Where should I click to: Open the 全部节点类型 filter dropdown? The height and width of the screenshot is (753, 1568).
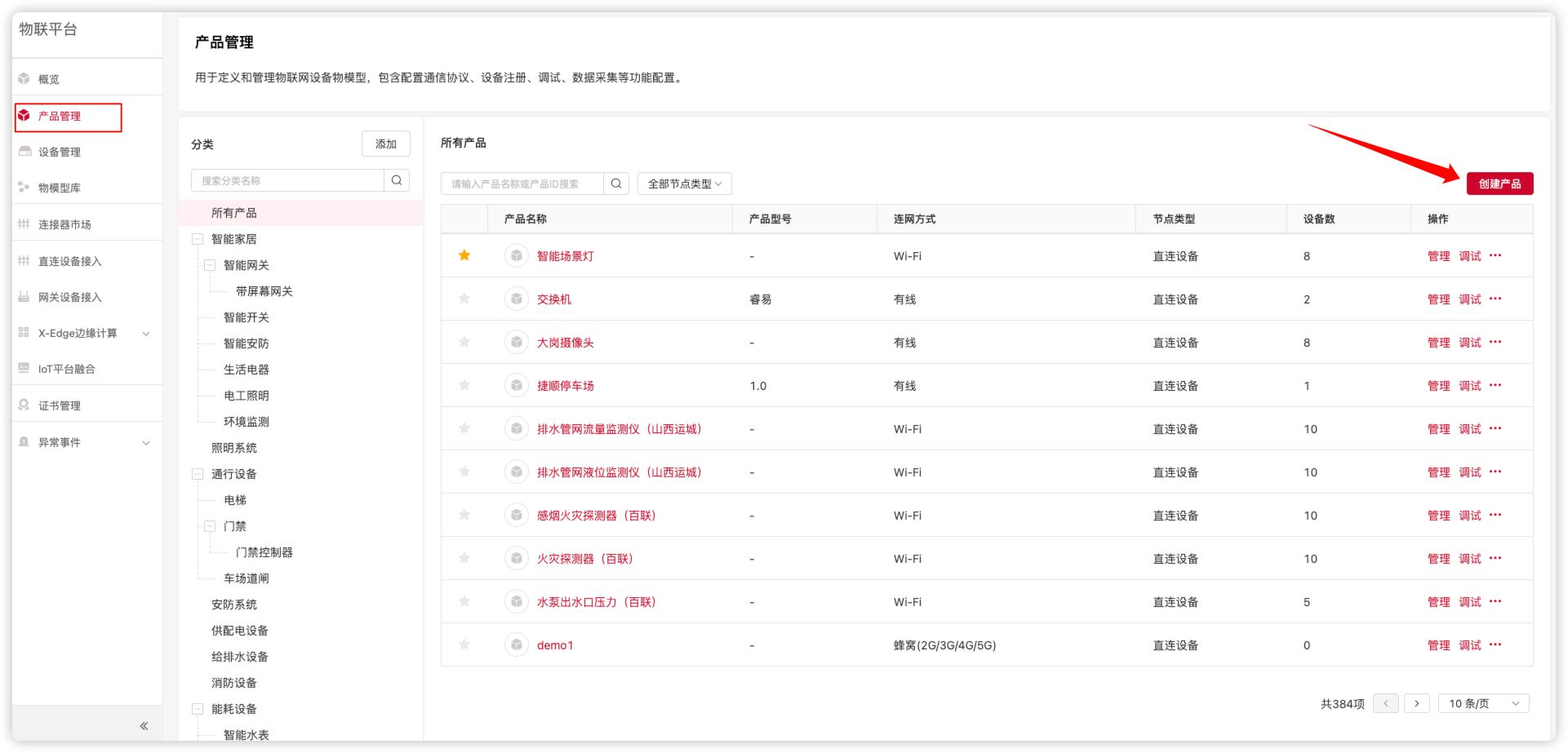click(x=684, y=184)
